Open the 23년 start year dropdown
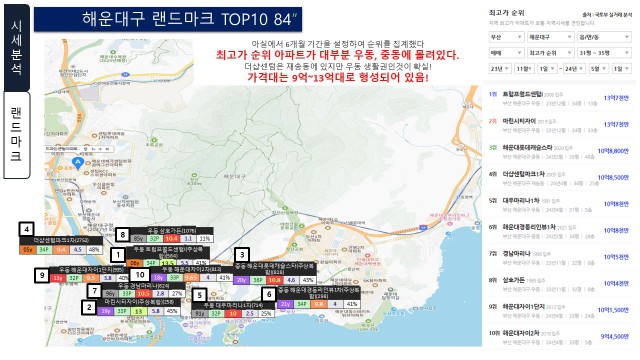The image size is (640, 360). 500,69
